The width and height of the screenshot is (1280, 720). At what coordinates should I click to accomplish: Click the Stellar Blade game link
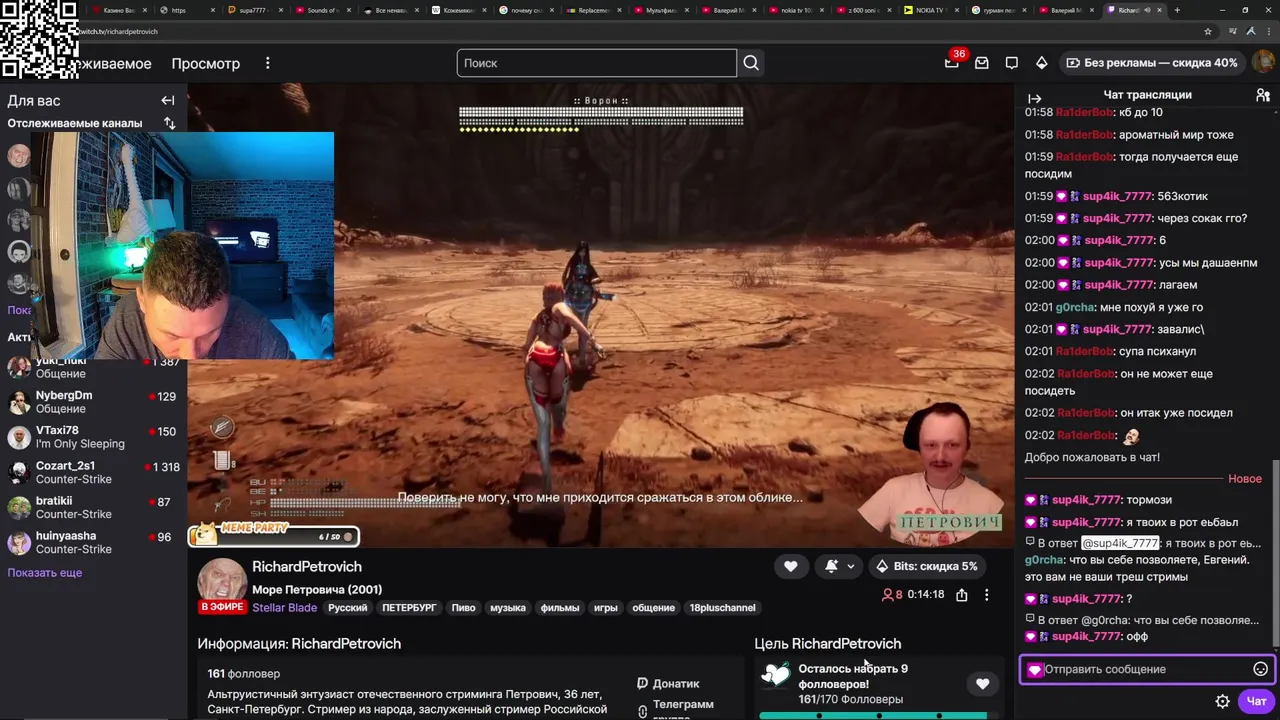tap(285, 607)
